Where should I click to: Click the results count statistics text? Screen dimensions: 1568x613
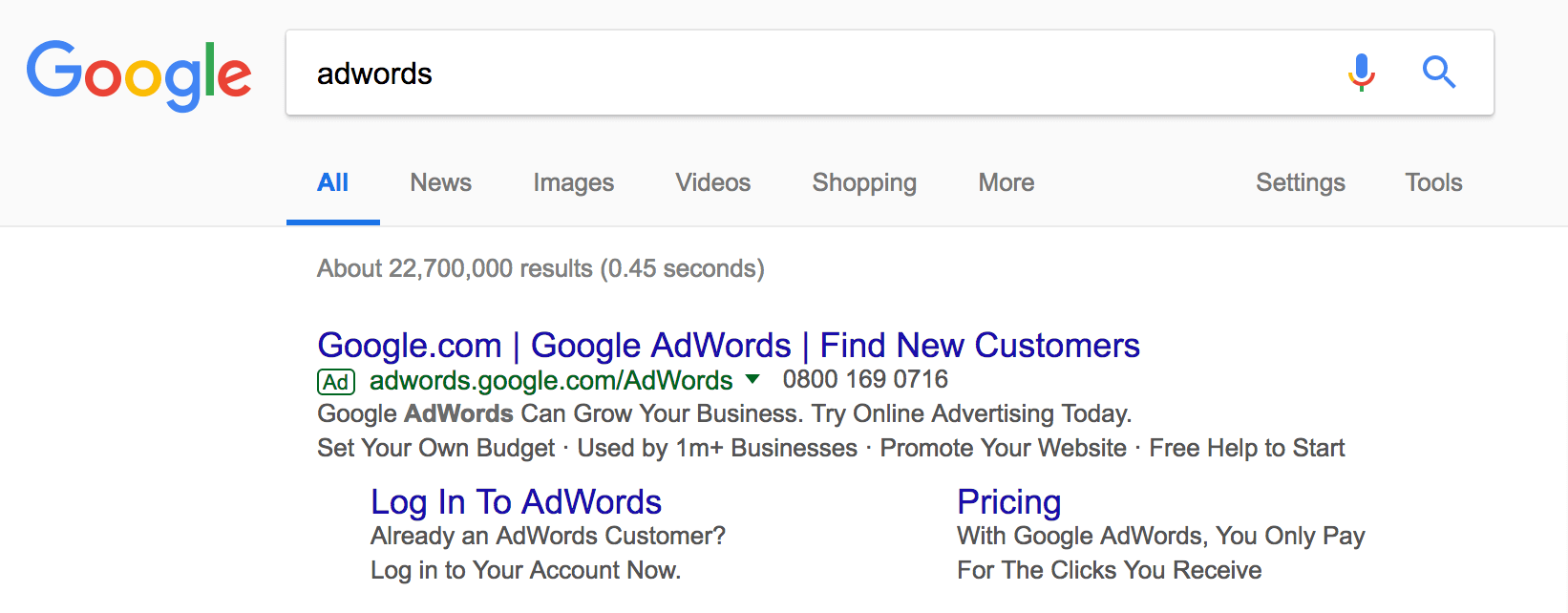(540, 268)
